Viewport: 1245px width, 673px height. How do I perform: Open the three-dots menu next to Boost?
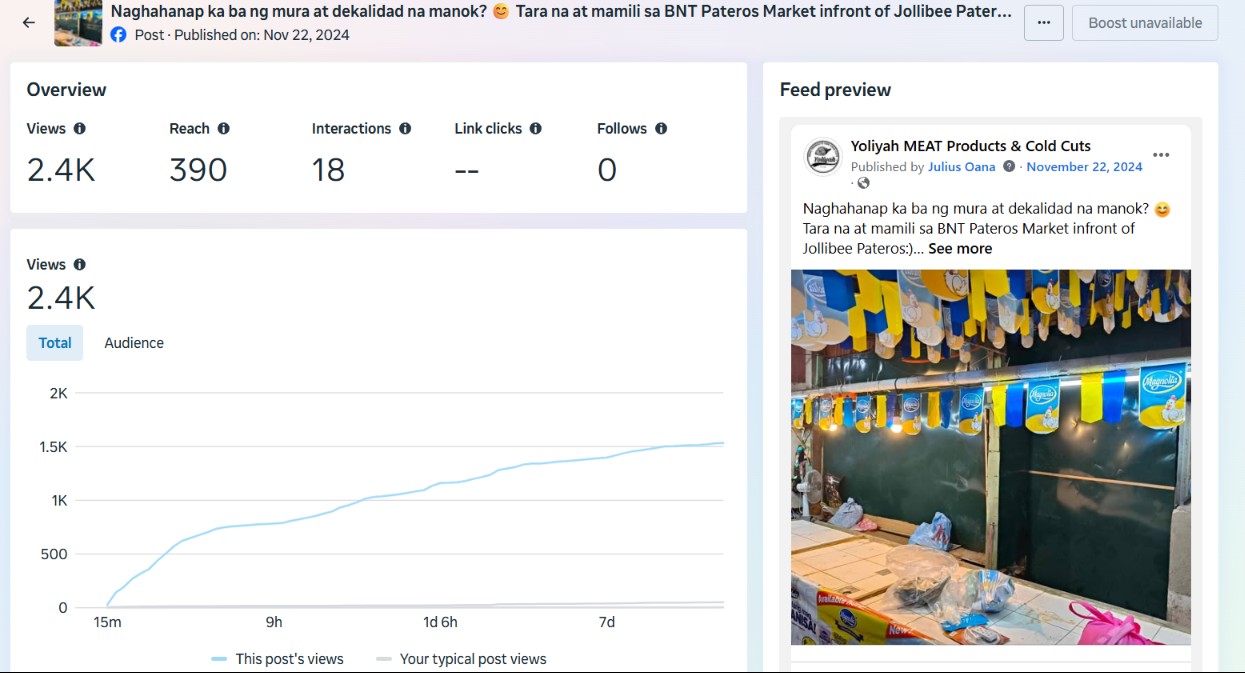[1043, 23]
